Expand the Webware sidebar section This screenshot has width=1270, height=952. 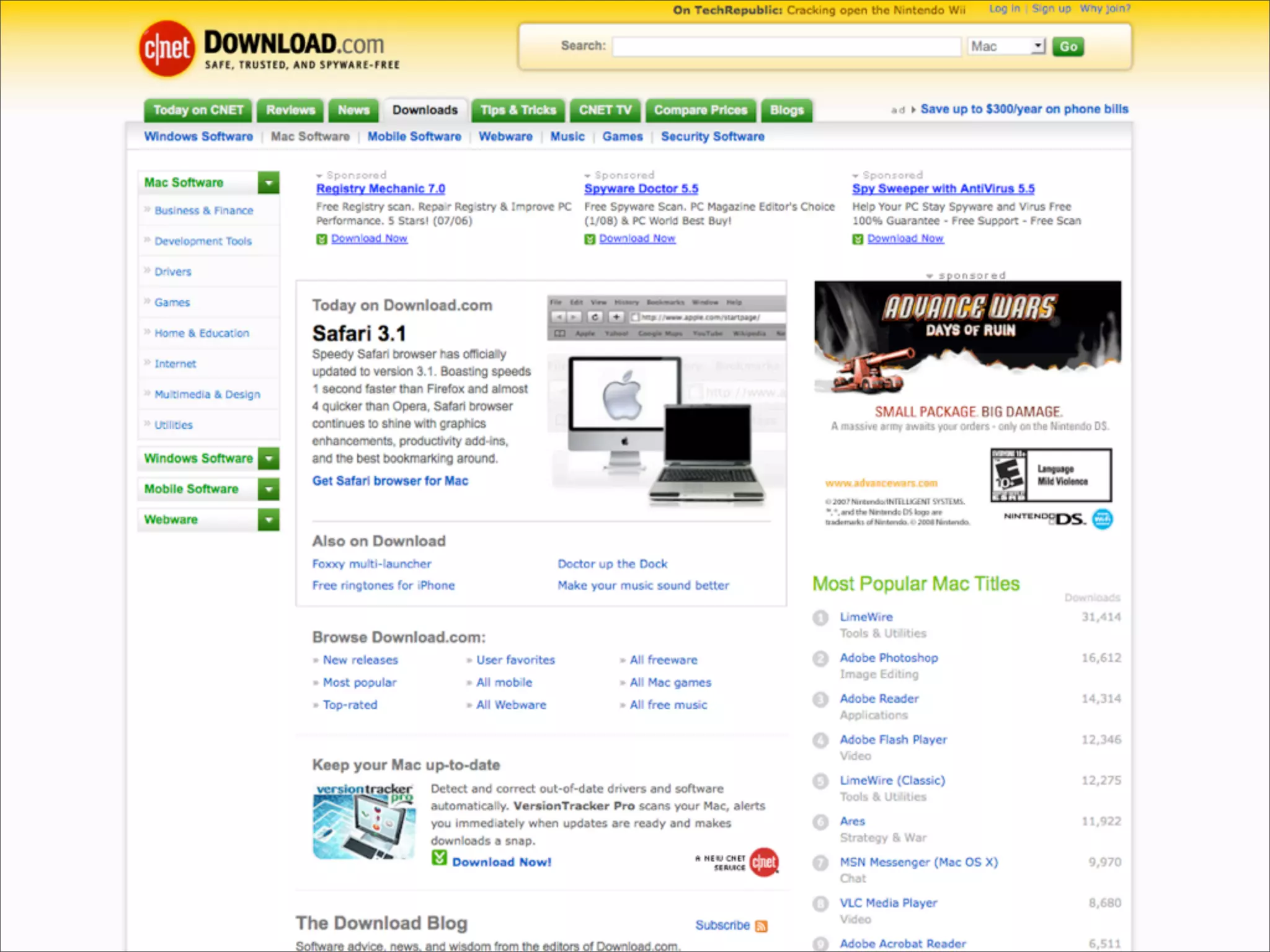pos(269,519)
